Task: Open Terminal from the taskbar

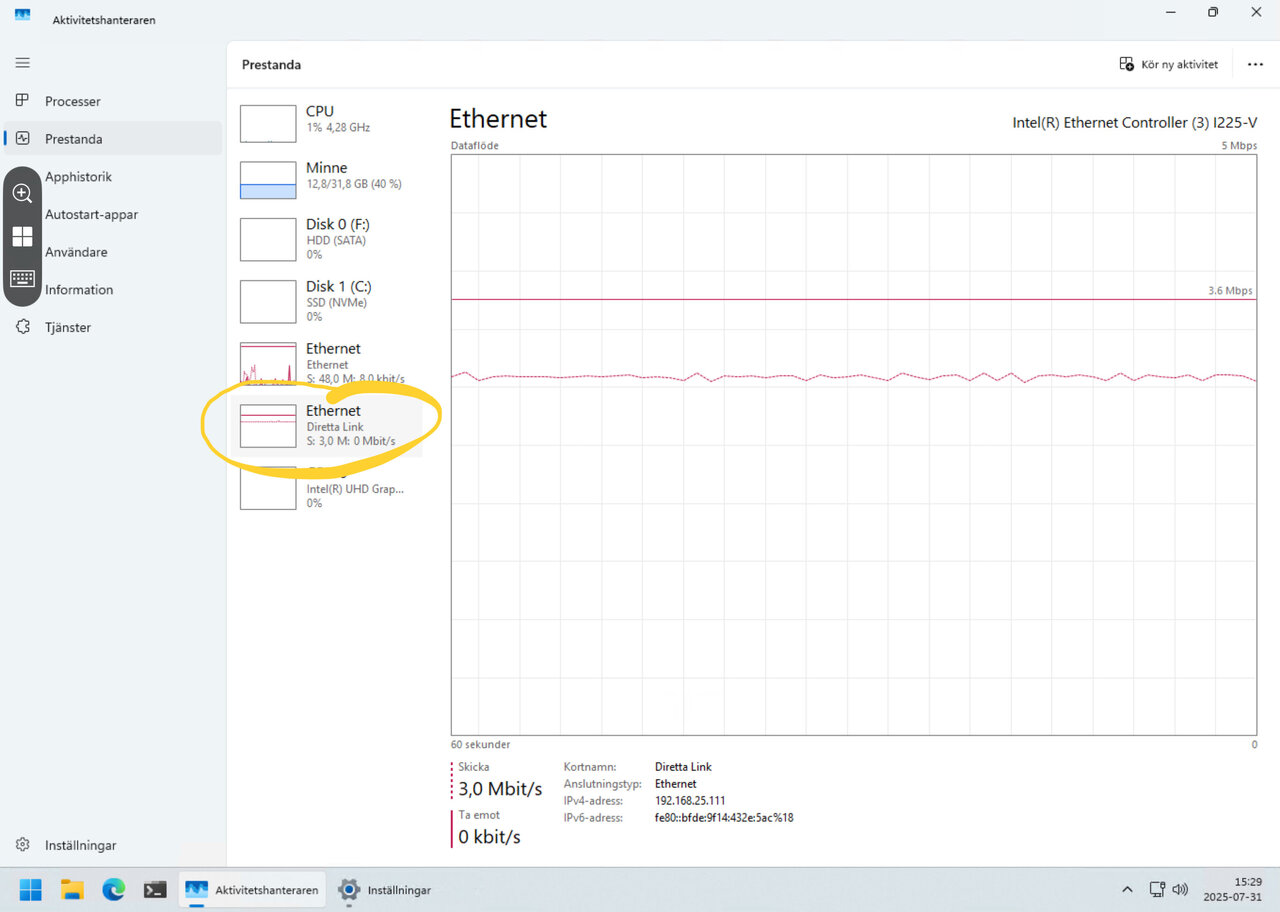Action: click(155, 889)
